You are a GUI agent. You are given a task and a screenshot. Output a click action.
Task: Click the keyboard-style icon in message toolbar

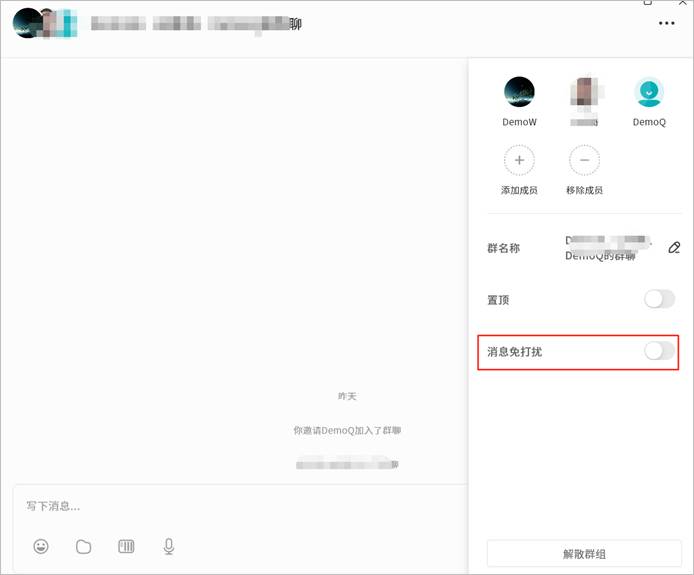click(x=126, y=546)
